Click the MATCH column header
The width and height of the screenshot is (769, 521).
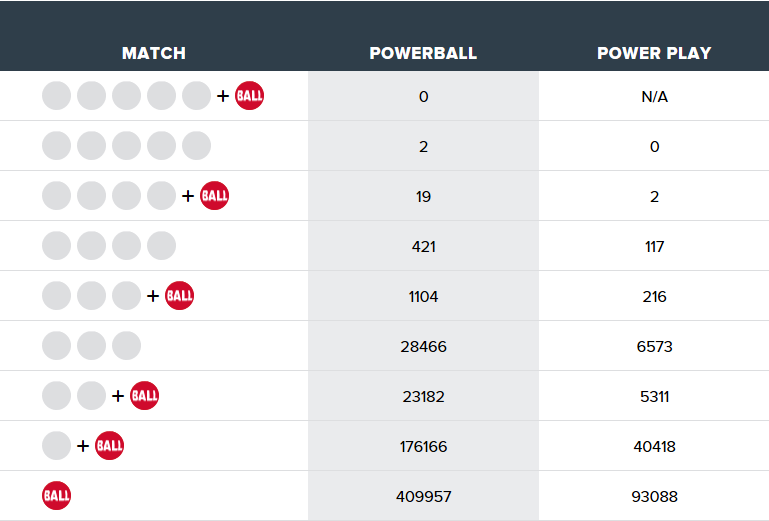pos(154,53)
